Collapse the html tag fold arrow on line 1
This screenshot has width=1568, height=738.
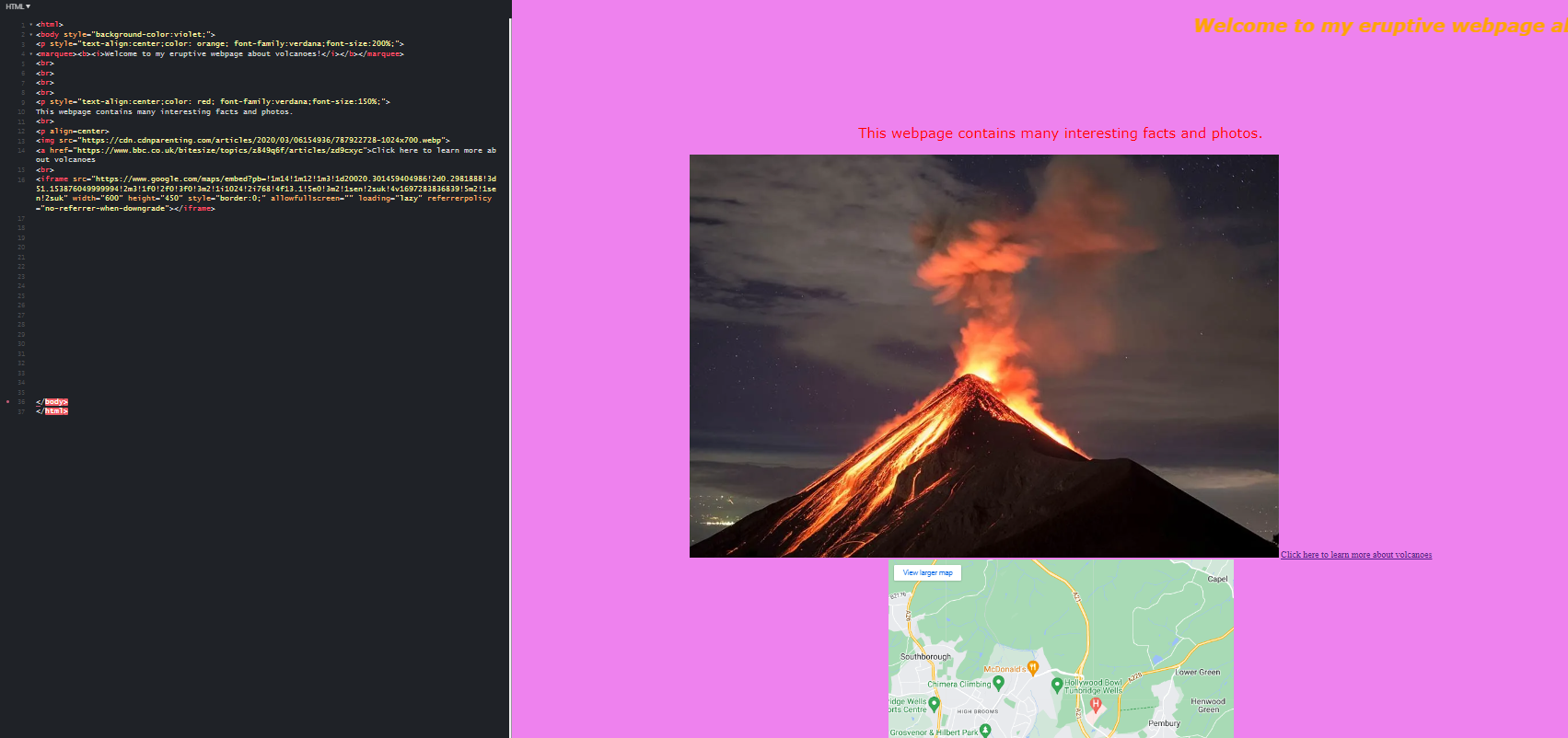[30, 25]
